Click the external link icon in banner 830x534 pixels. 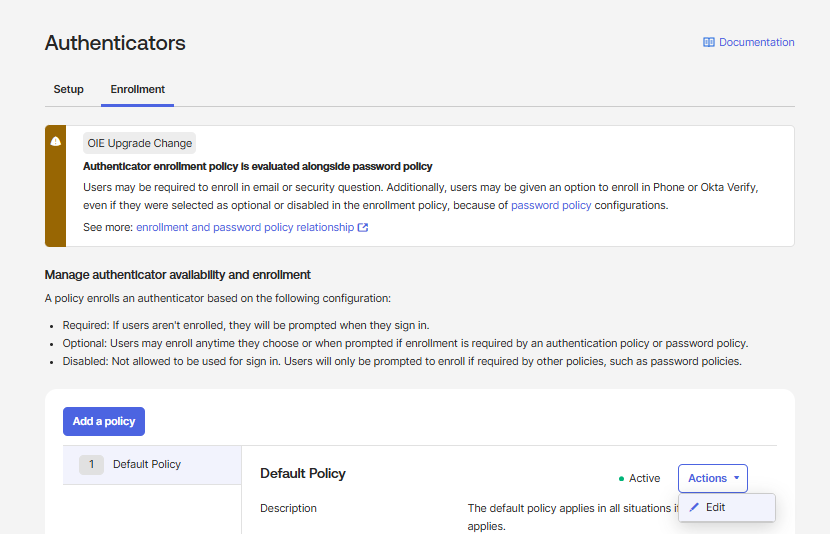[363, 228]
